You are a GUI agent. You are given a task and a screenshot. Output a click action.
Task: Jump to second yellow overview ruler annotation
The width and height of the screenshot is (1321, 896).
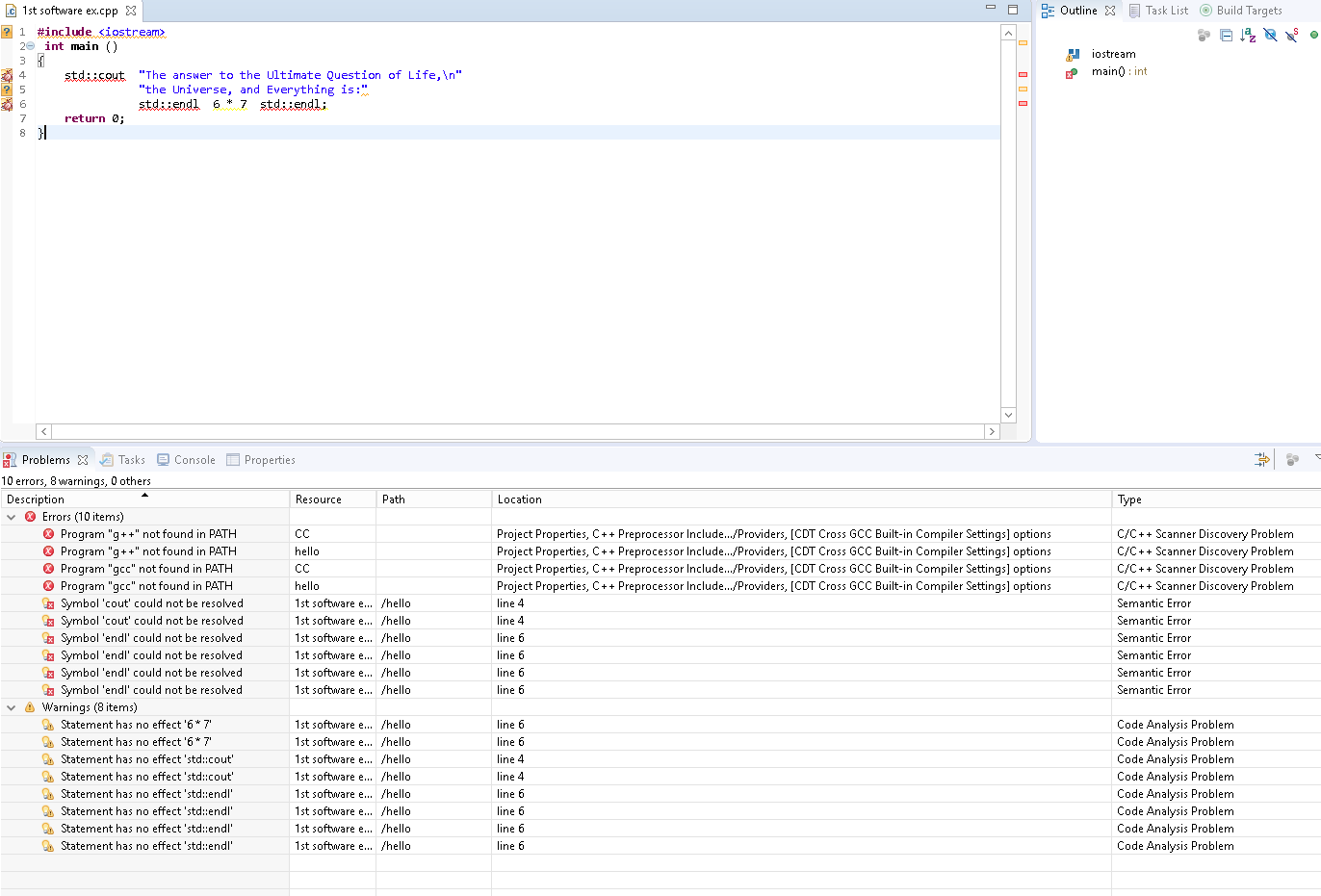pyautogui.click(x=1023, y=89)
